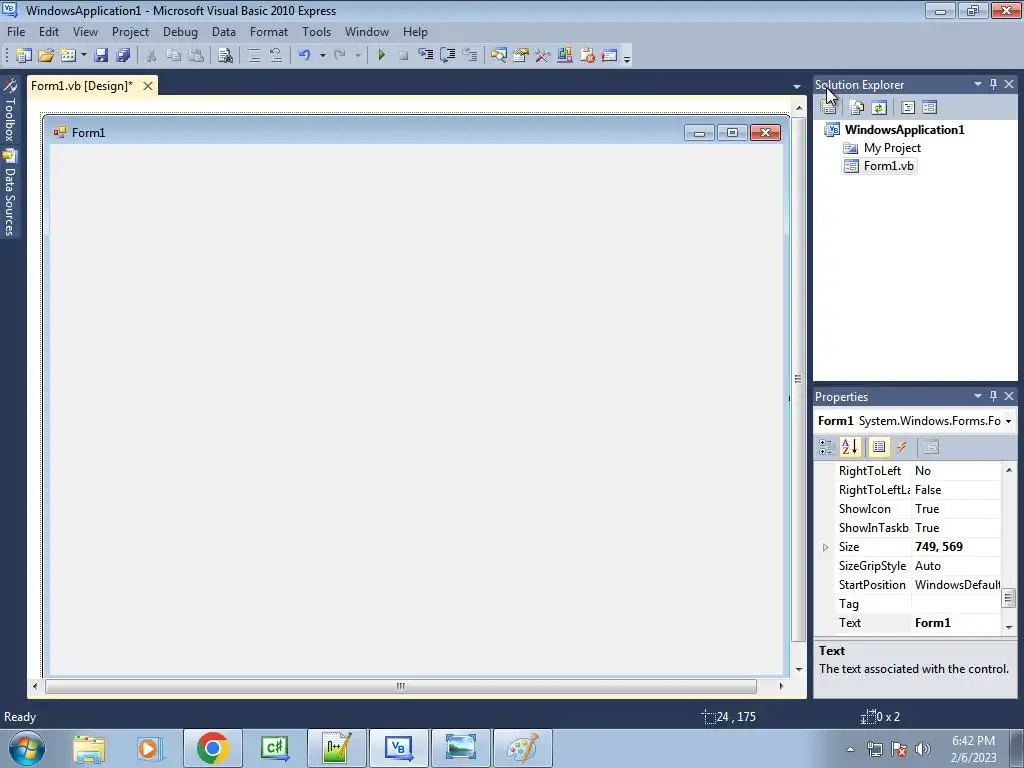The height and width of the screenshot is (768, 1024).
Task: Click the Open File folder icon
Action: pyautogui.click(x=46, y=56)
